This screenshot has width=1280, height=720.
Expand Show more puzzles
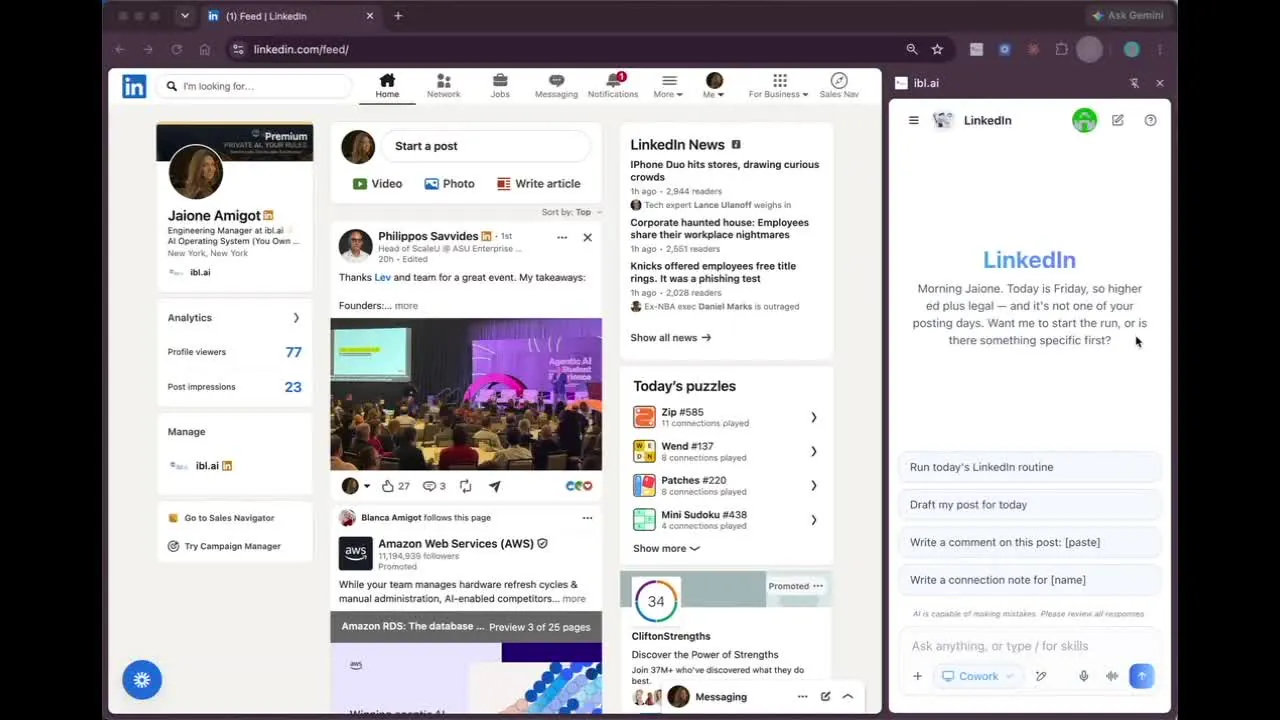(666, 549)
